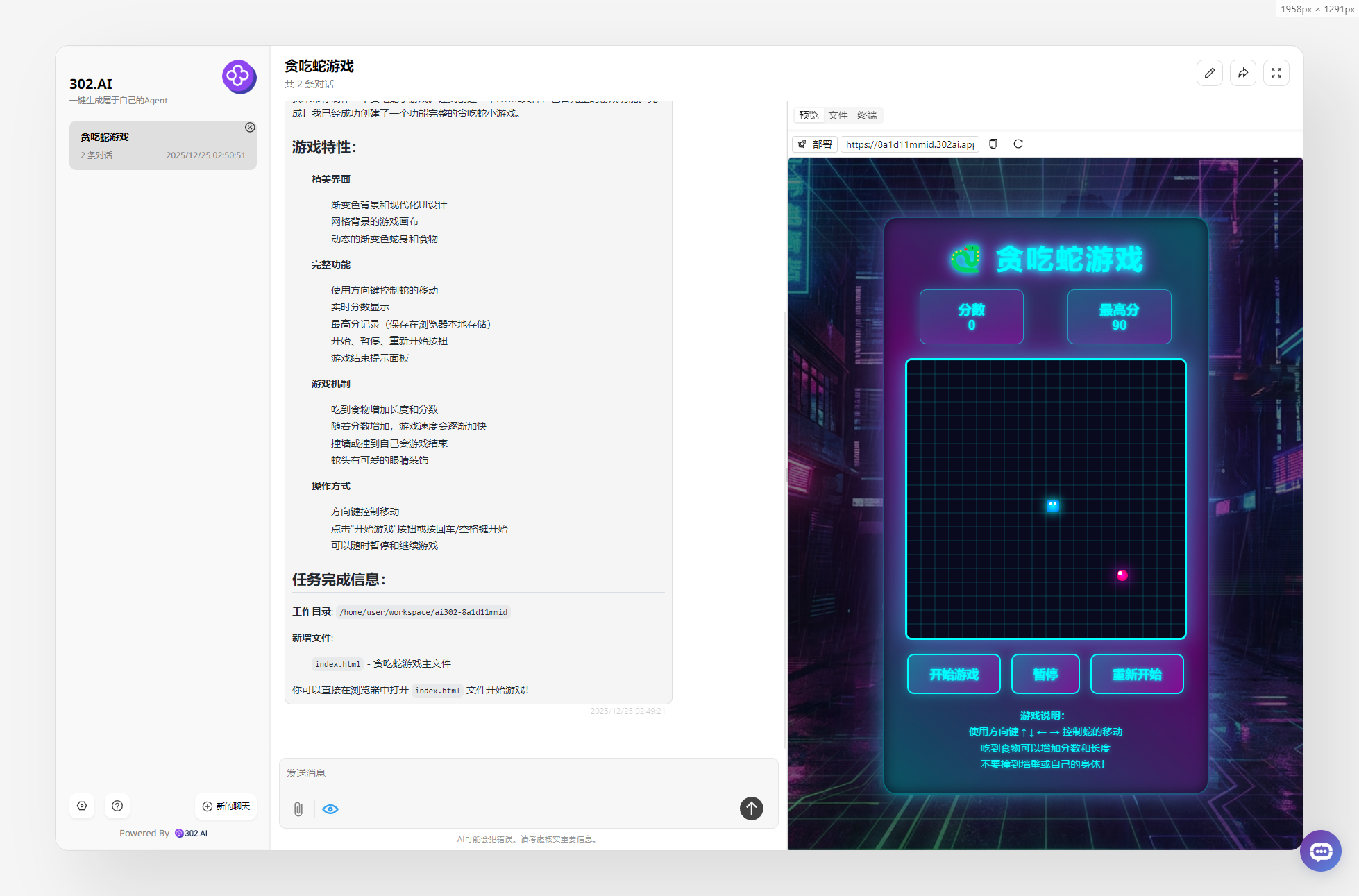
Task: Start a 新的聊天 conversation
Action: coord(226,806)
